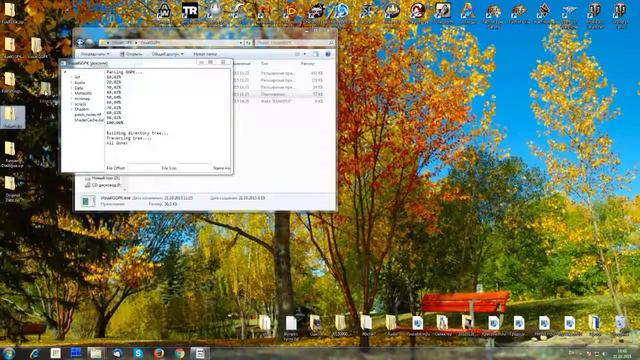Select Shaders folder in VisualGGPK tree
Screen dimensions: 640x360
[82, 109]
